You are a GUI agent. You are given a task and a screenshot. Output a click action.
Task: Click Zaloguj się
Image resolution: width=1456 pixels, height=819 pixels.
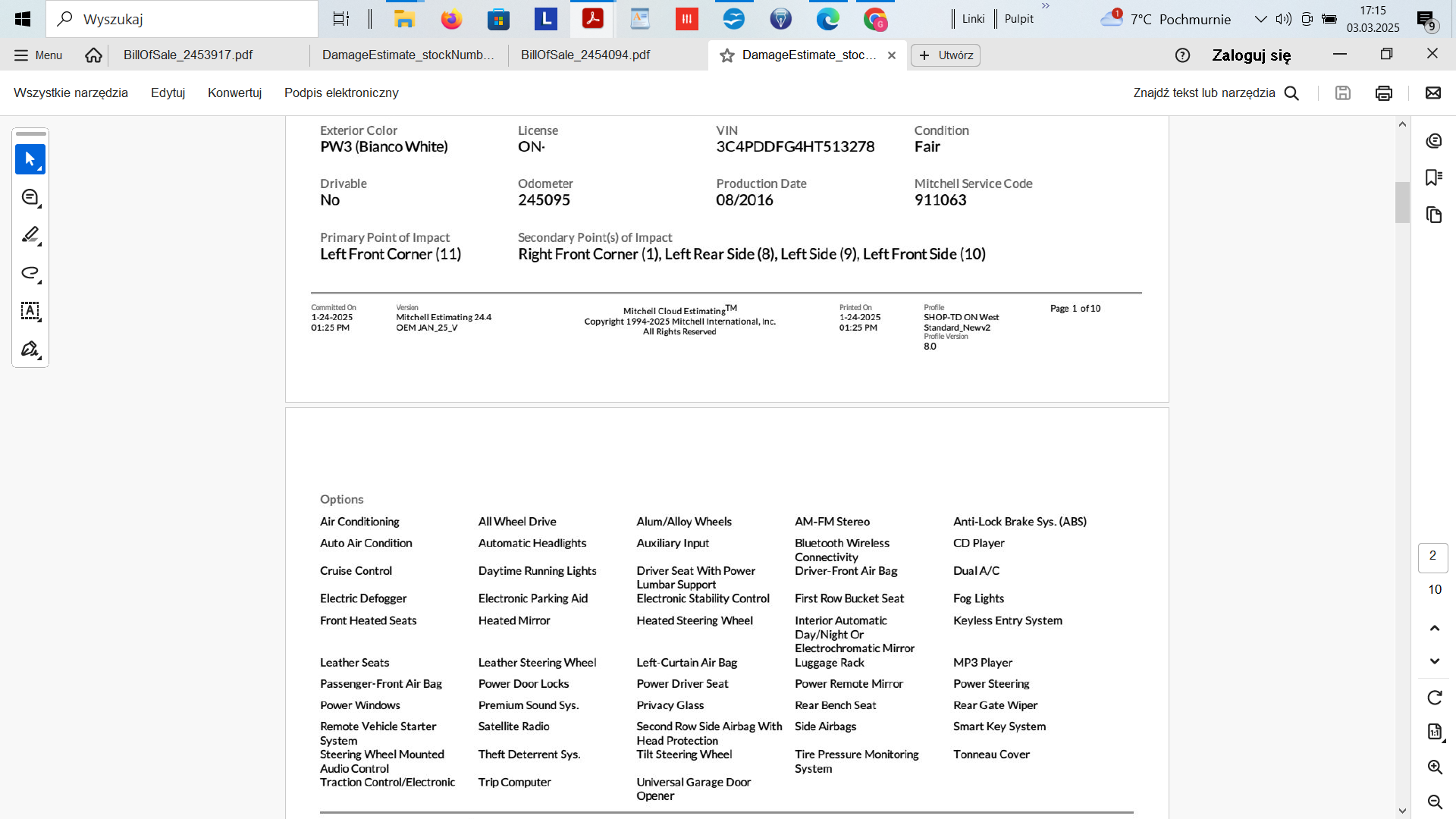tap(1251, 55)
